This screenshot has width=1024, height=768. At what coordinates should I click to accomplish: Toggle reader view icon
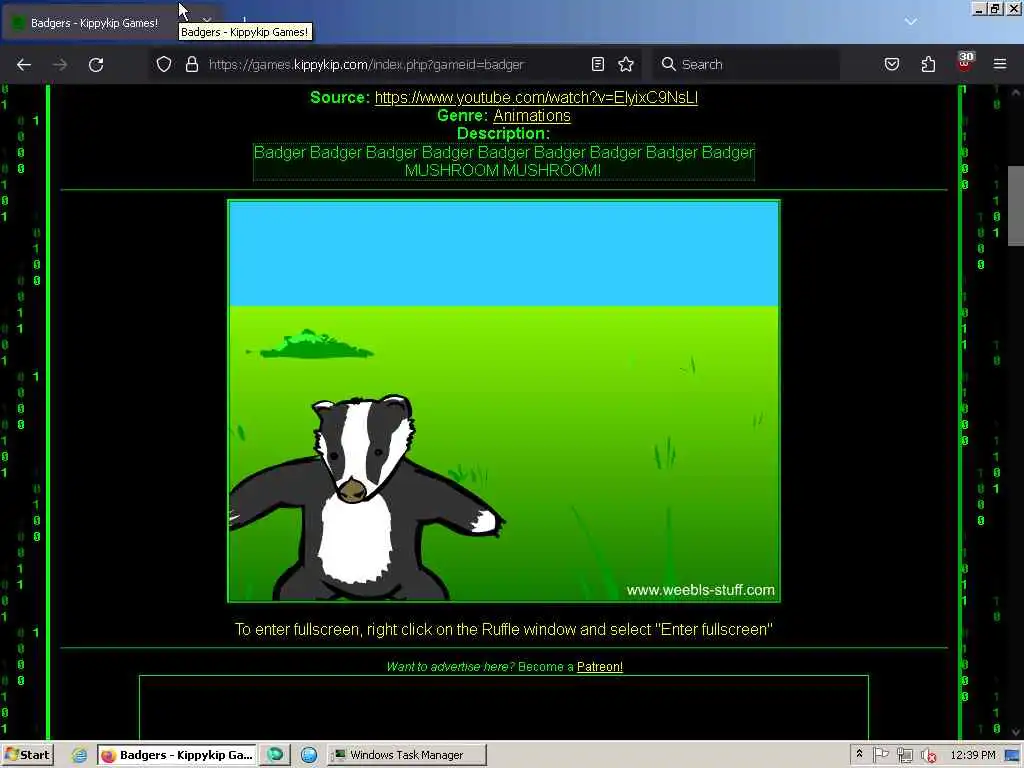(x=598, y=64)
